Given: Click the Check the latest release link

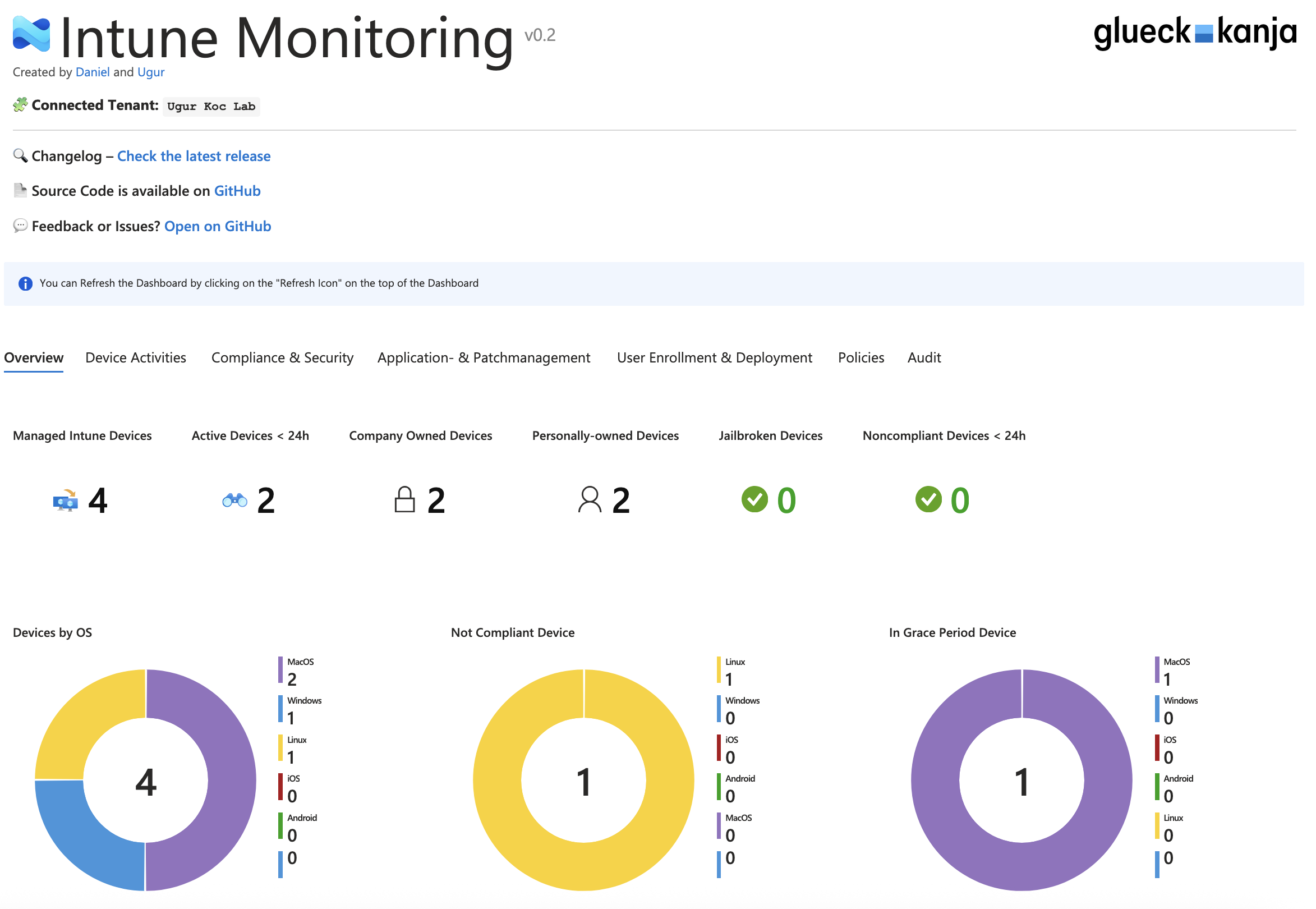Looking at the screenshot, I should pos(194,155).
